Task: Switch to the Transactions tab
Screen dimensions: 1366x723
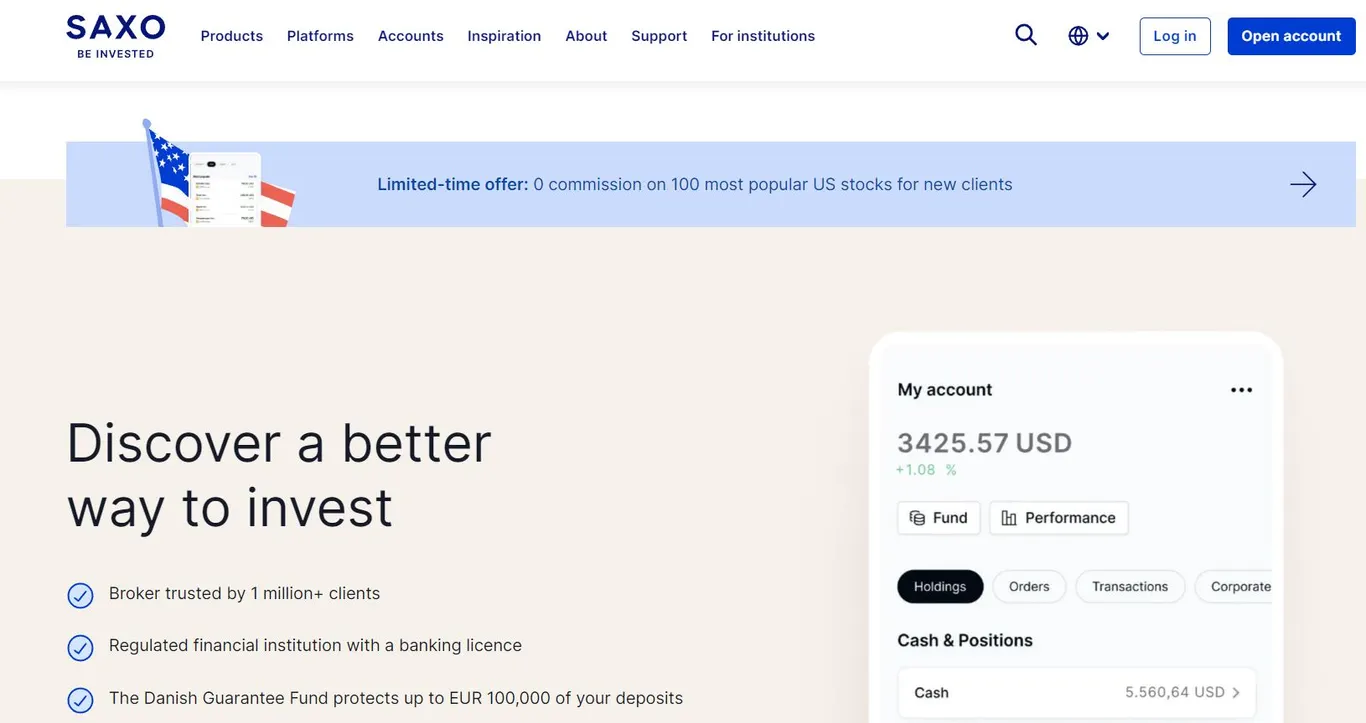Action: [x=1130, y=587]
